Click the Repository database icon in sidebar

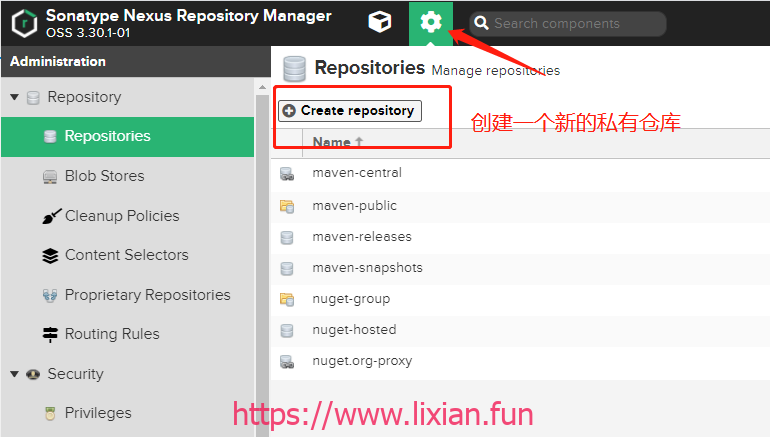pos(33,98)
